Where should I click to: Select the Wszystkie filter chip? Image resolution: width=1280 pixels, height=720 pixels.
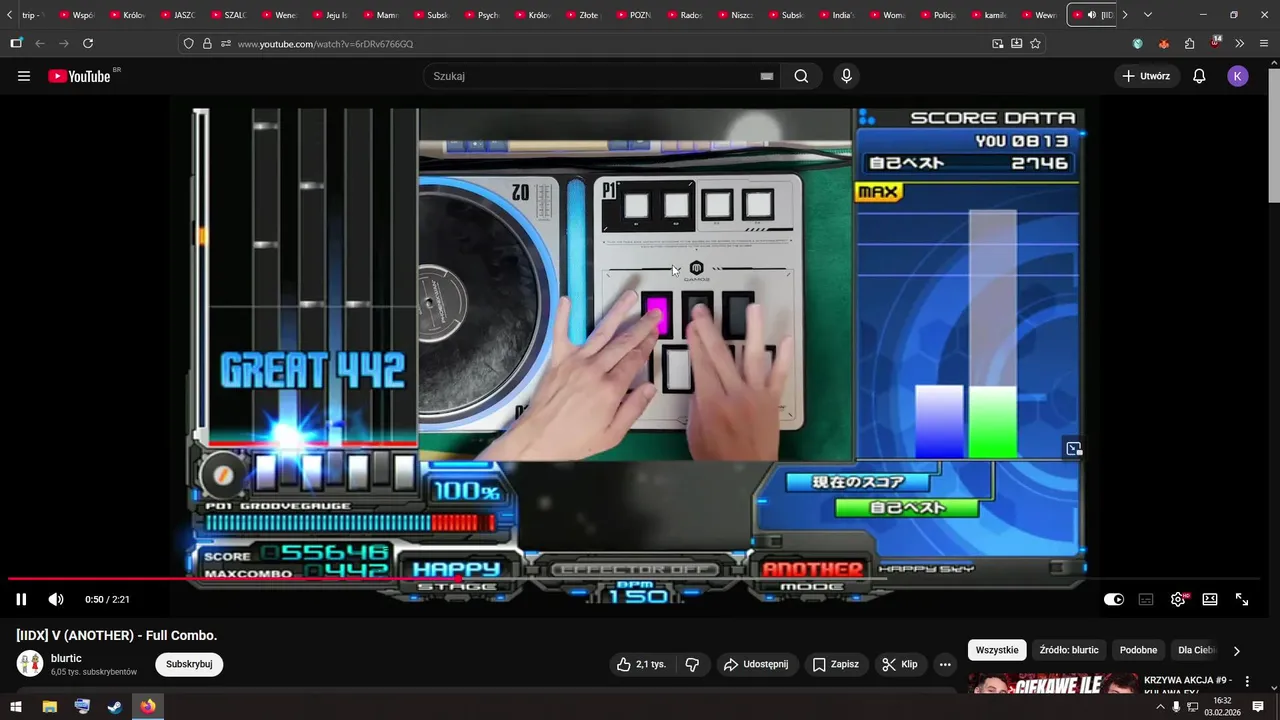click(997, 650)
